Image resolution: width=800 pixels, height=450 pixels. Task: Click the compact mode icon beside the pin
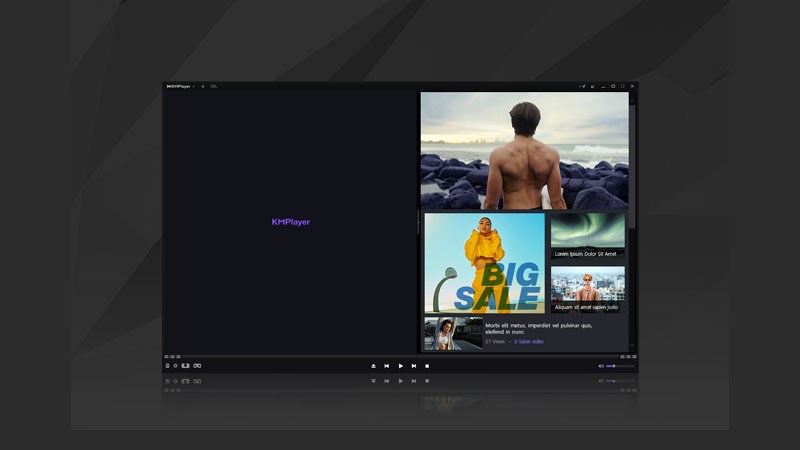point(592,86)
